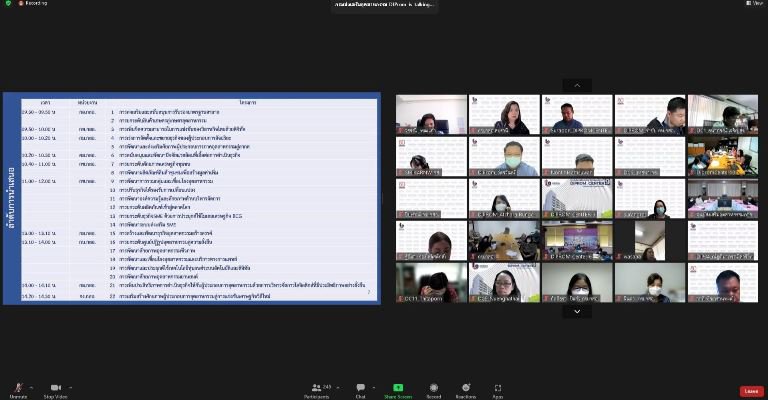Click the time cell '10.40 - 11.00 น.'
The height and width of the screenshot is (400, 768).
(x=39, y=164)
